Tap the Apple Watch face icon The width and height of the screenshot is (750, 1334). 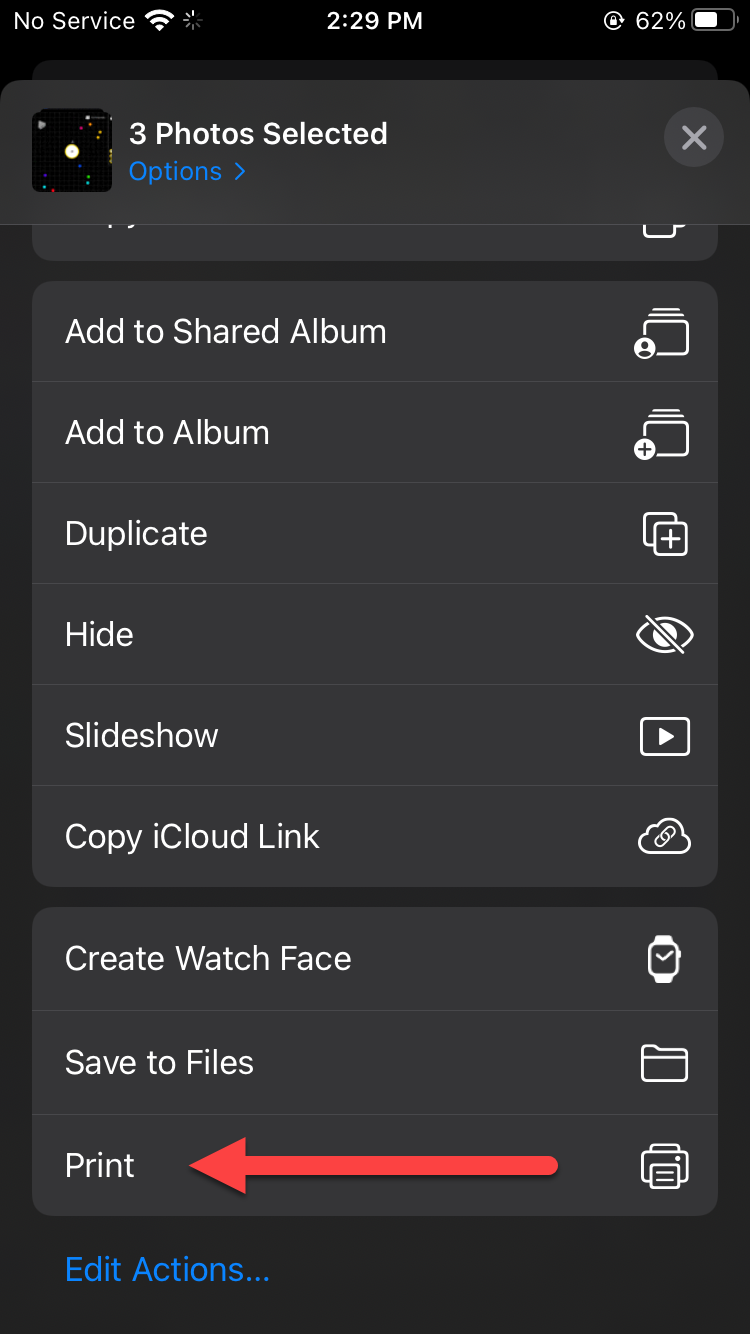click(663, 959)
